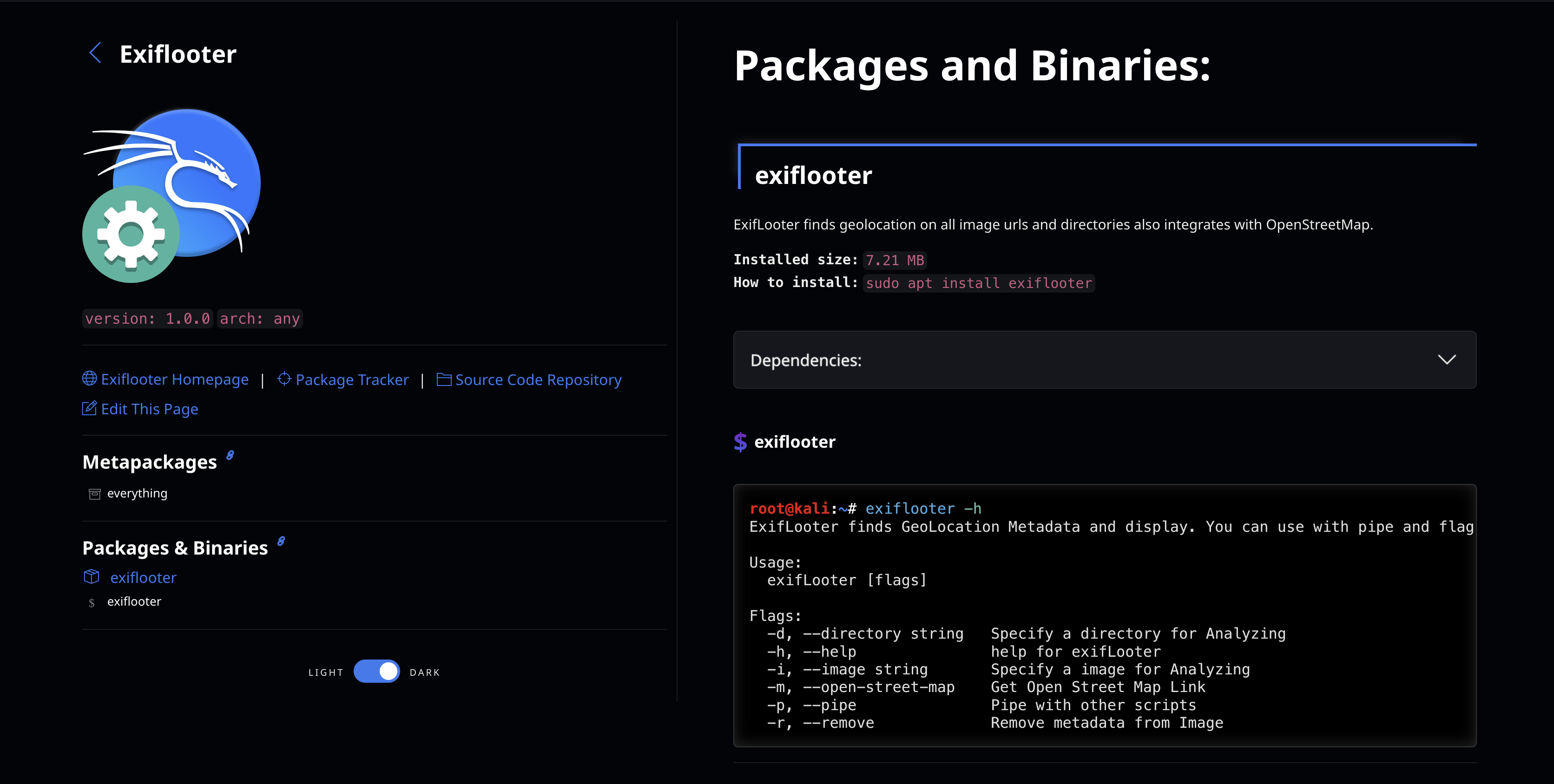
Task: Click the DARK theme label
Action: [425, 672]
